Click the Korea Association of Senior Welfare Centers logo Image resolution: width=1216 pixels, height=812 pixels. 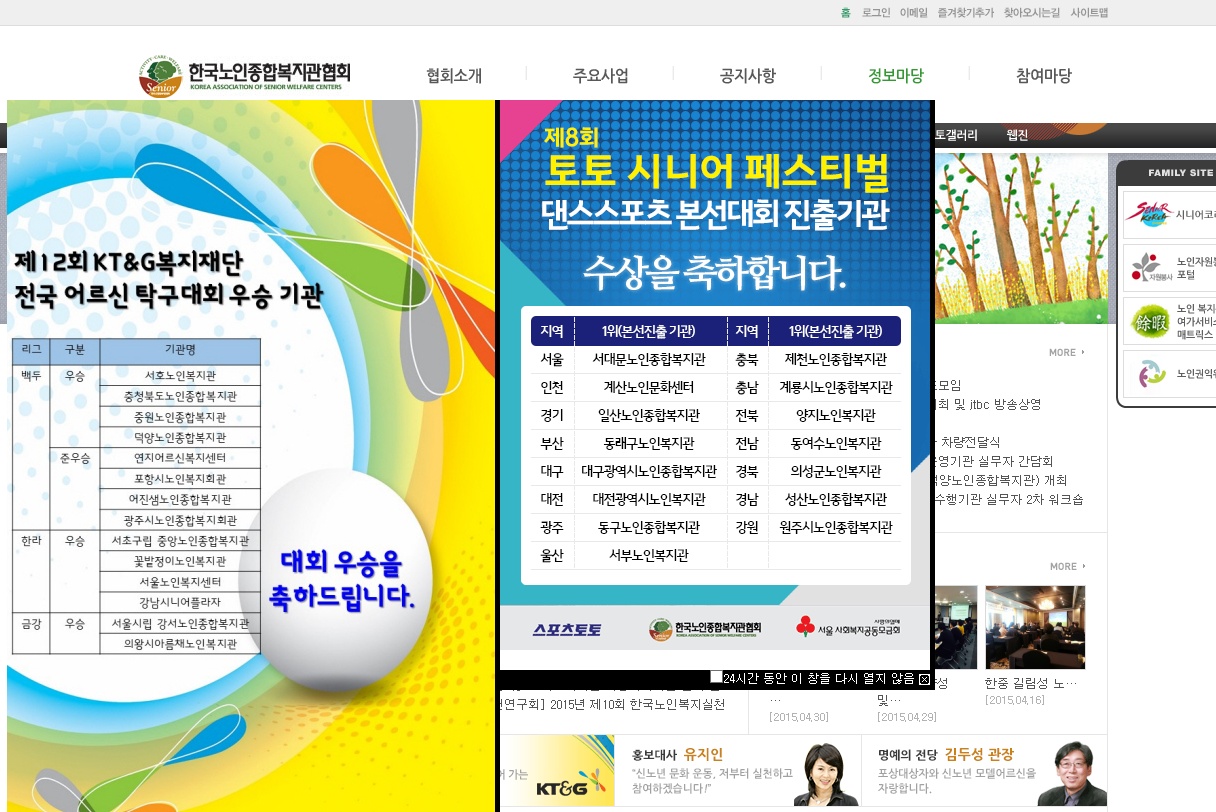click(245, 76)
